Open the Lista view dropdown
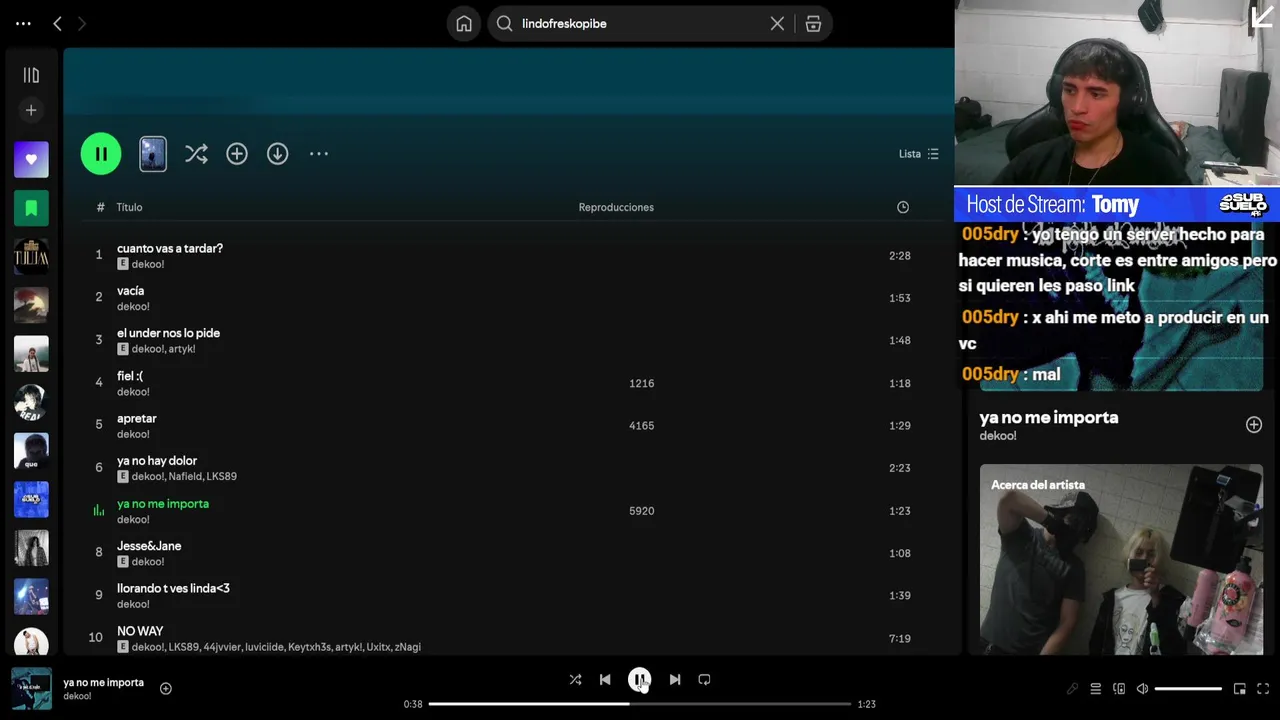The height and width of the screenshot is (720, 1280). click(x=919, y=154)
